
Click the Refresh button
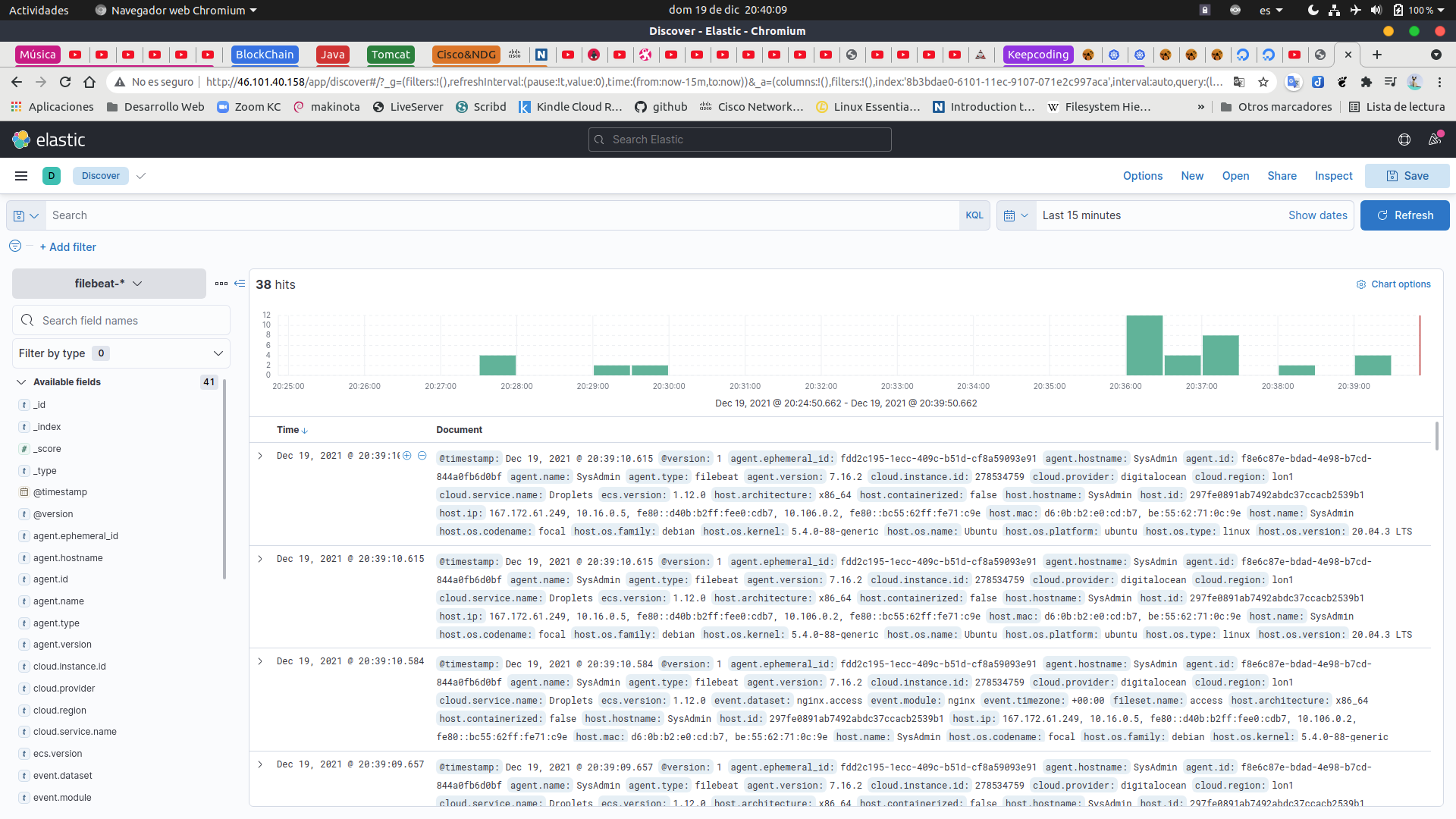(1404, 215)
